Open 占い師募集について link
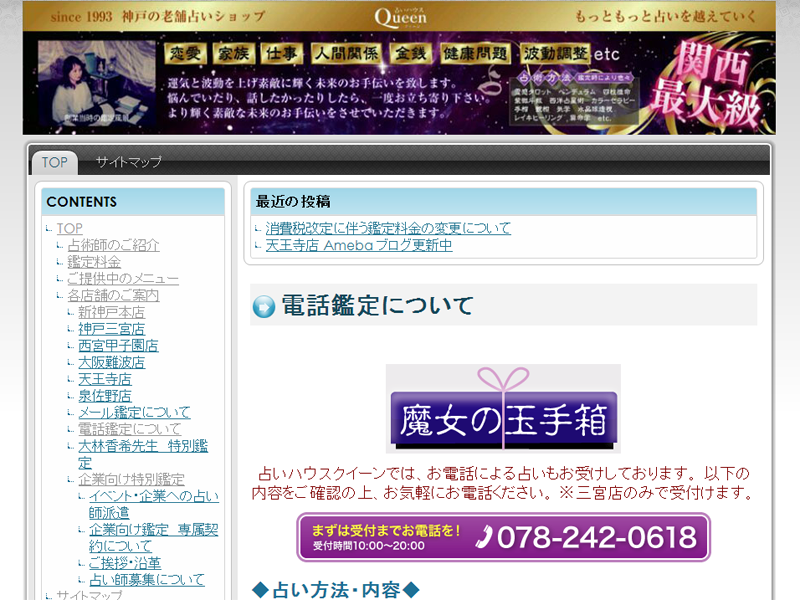The width and height of the screenshot is (800, 600). 147,579
